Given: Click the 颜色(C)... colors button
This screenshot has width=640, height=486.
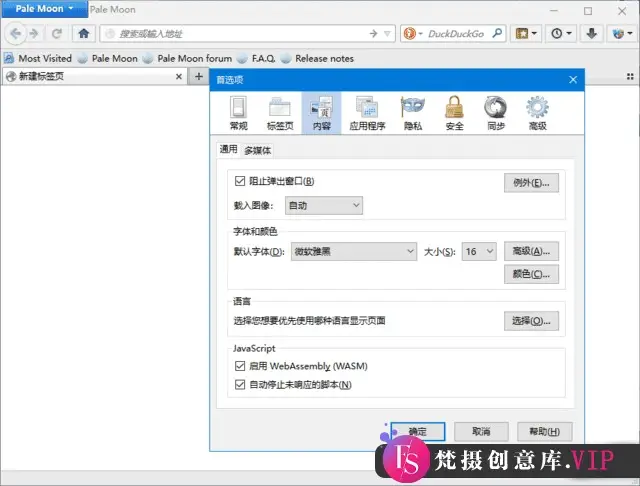Looking at the screenshot, I should click(531, 274).
